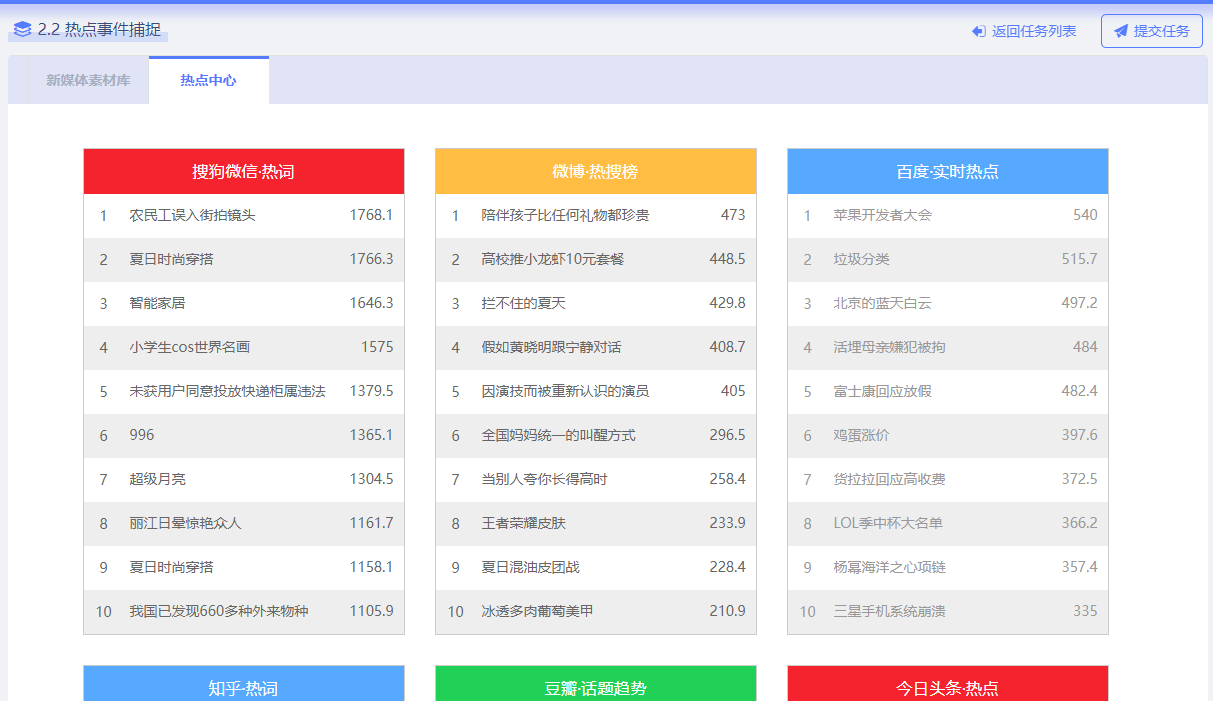Click 未获用户同意投放快递柜属违法 entry

[x=227, y=391]
